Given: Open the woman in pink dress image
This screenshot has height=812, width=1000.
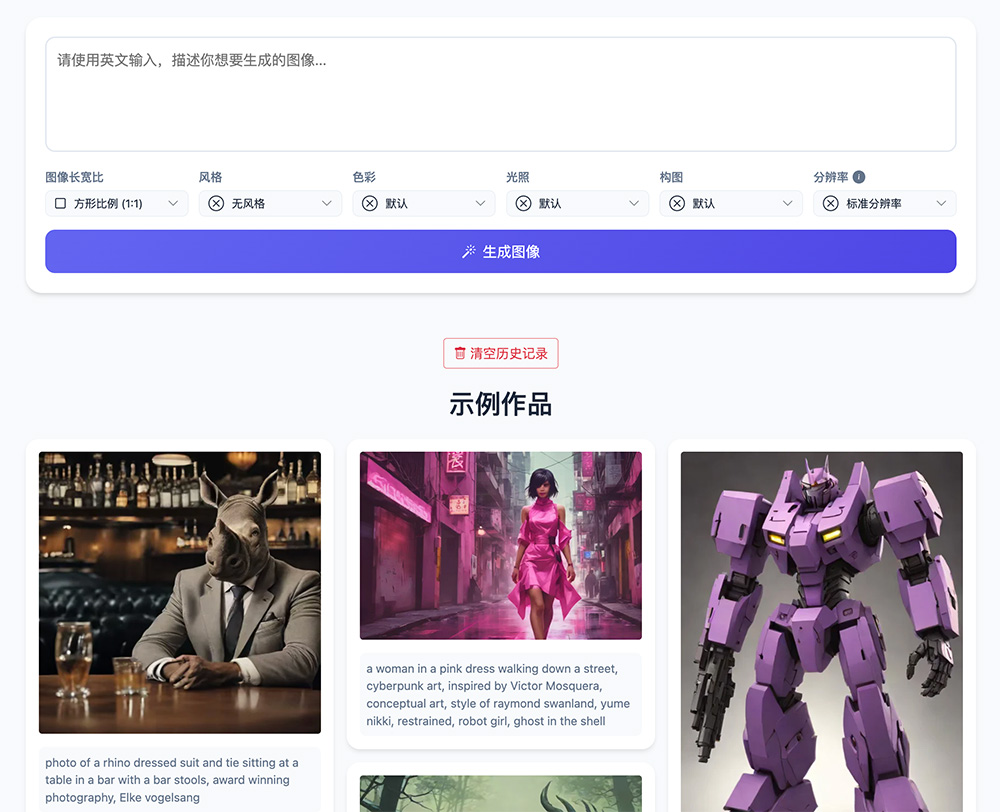Looking at the screenshot, I should 500,545.
